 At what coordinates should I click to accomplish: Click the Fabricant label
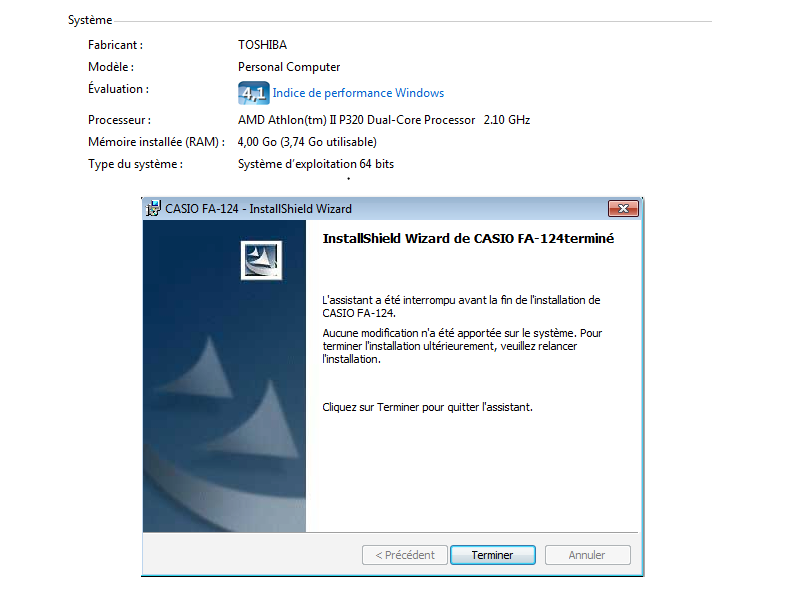pos(115,45)
